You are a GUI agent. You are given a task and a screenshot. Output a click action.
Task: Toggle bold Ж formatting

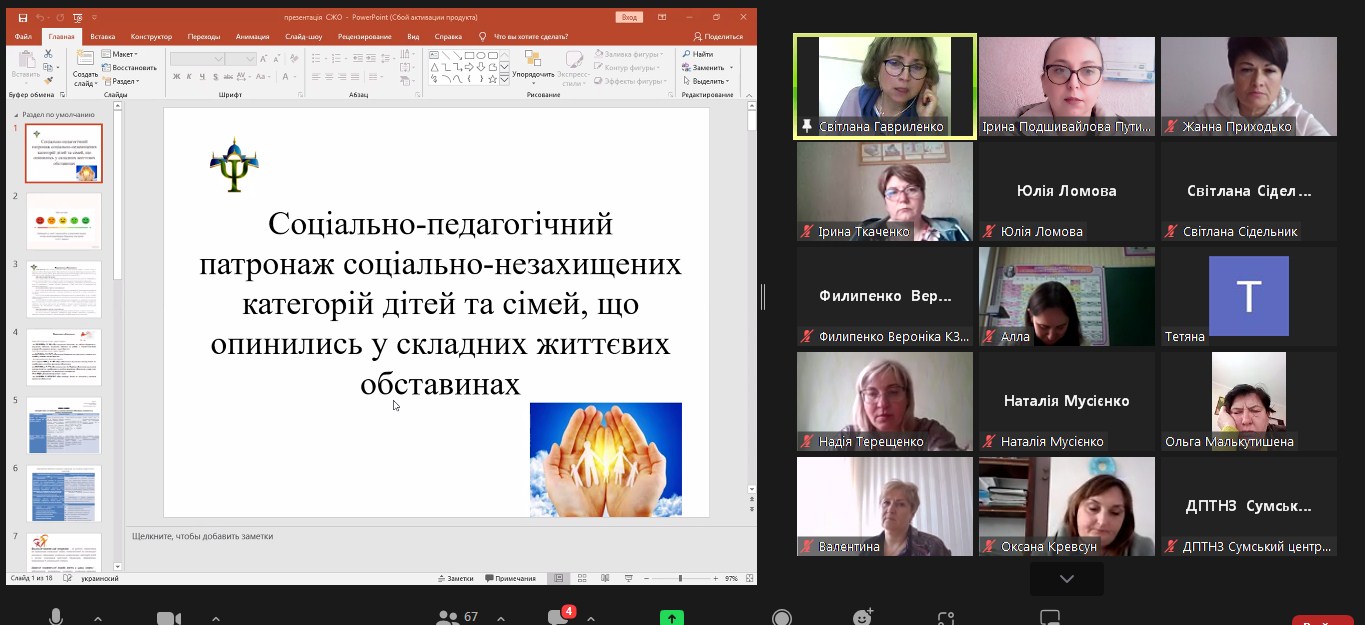[x=175, y=76]
